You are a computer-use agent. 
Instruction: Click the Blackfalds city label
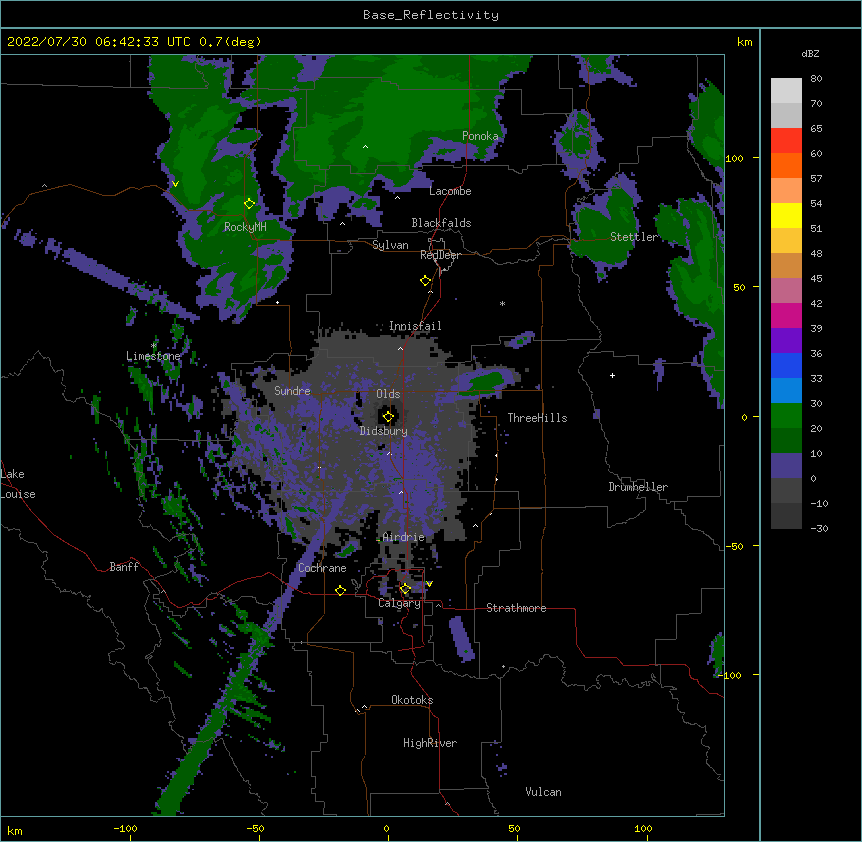pyautogui.click(x=441, y=223)
